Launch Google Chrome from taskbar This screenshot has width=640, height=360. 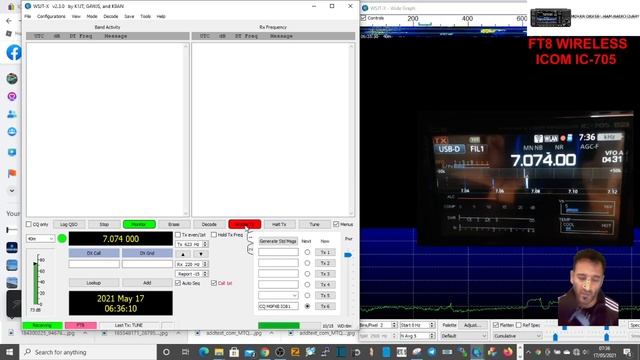265,352
